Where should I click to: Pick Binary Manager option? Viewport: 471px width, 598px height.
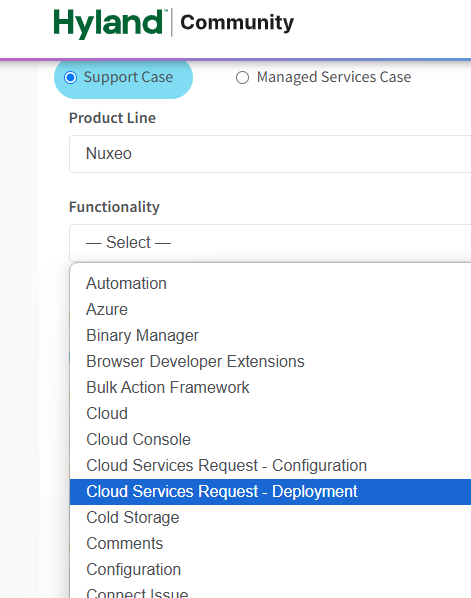point(270,335)
